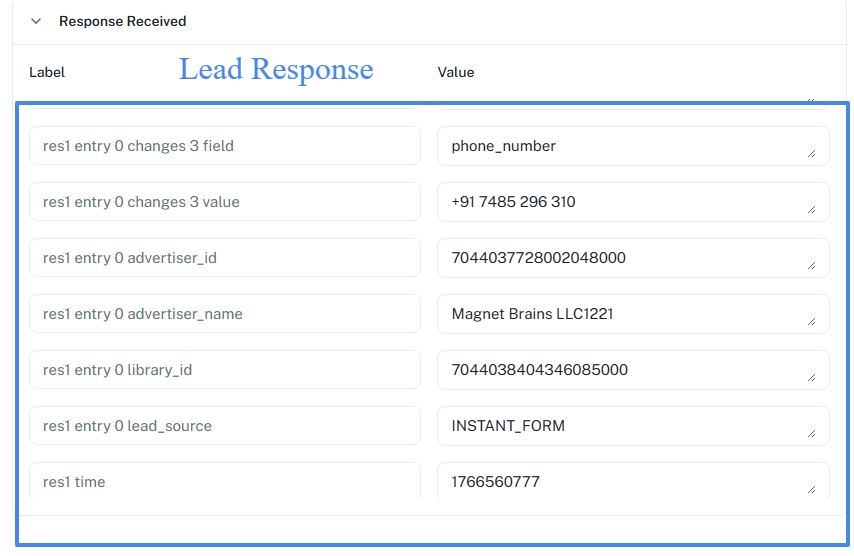Click the lead_source label field

click(224, 426)
